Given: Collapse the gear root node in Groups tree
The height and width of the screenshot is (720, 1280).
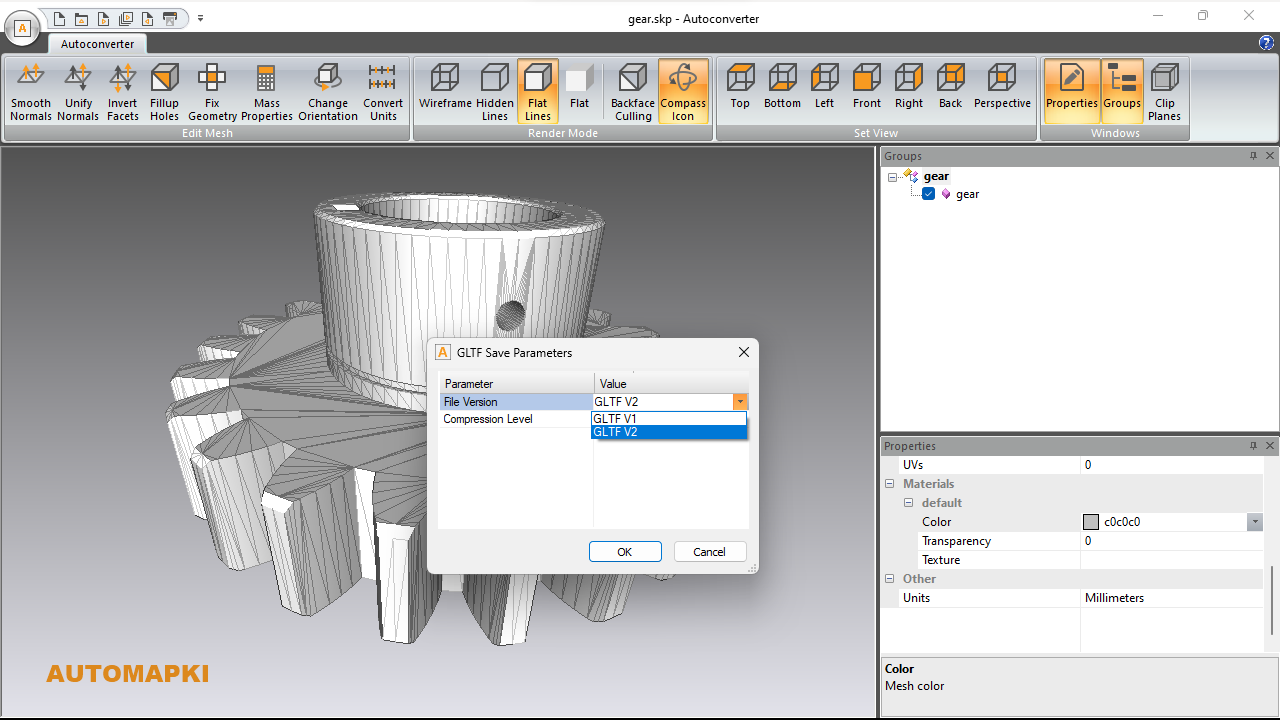Looking at the screenshot, I should click(892, 177).
